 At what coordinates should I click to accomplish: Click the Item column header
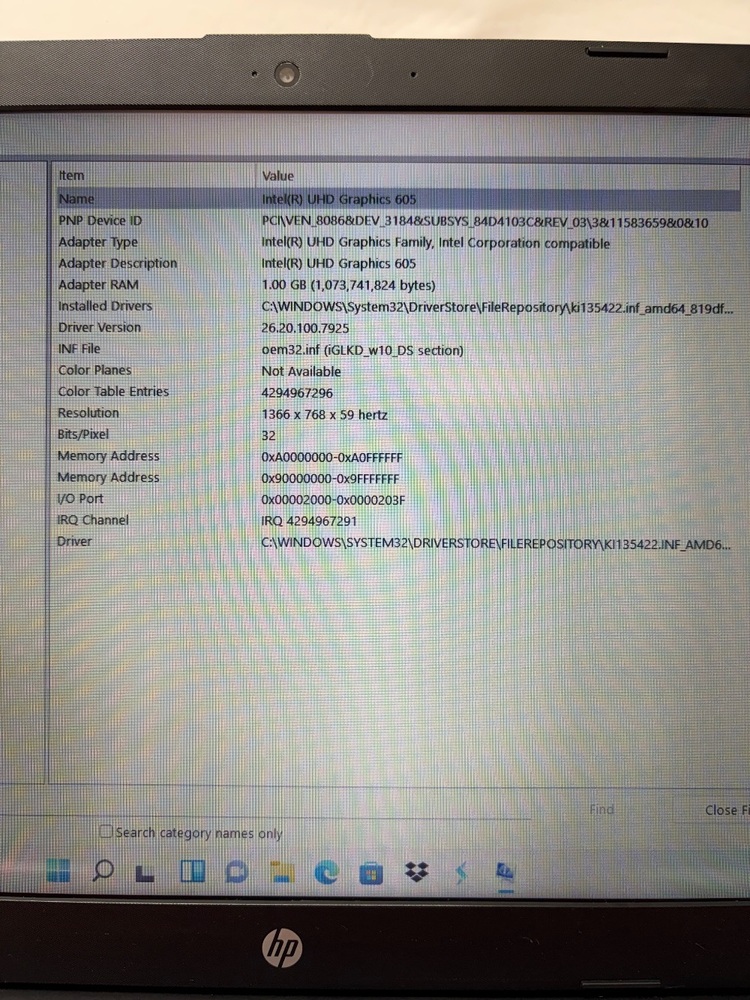(72, 175)
